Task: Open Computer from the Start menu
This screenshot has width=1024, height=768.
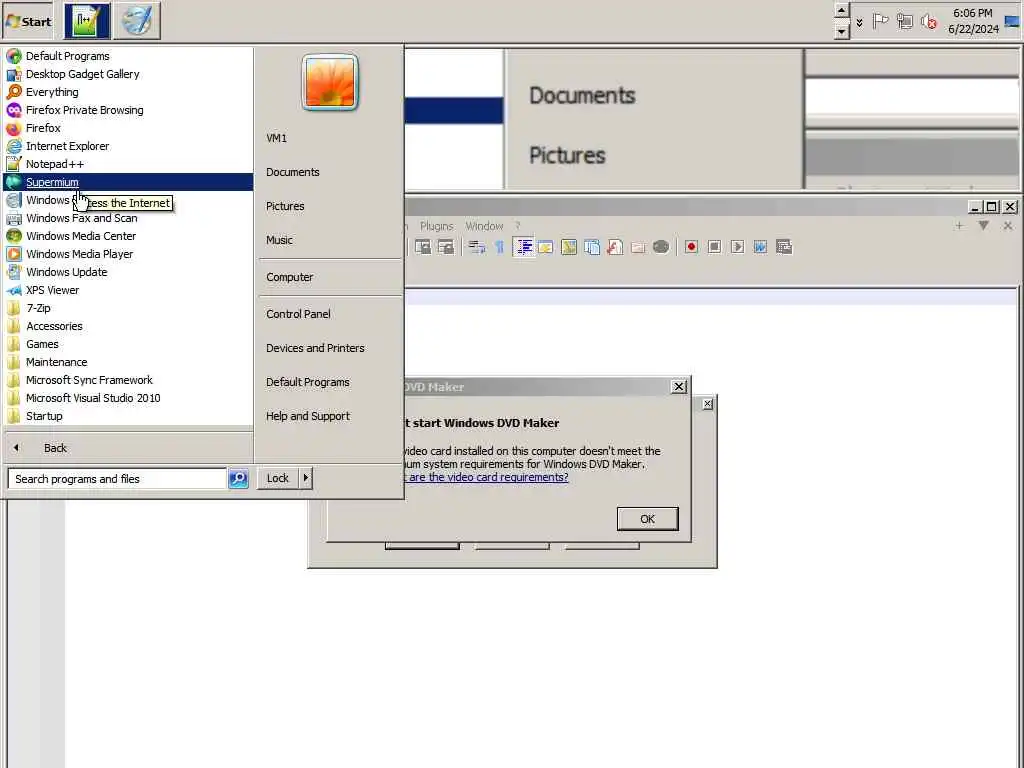Action: pyautogui.click(x=289, y=277)
